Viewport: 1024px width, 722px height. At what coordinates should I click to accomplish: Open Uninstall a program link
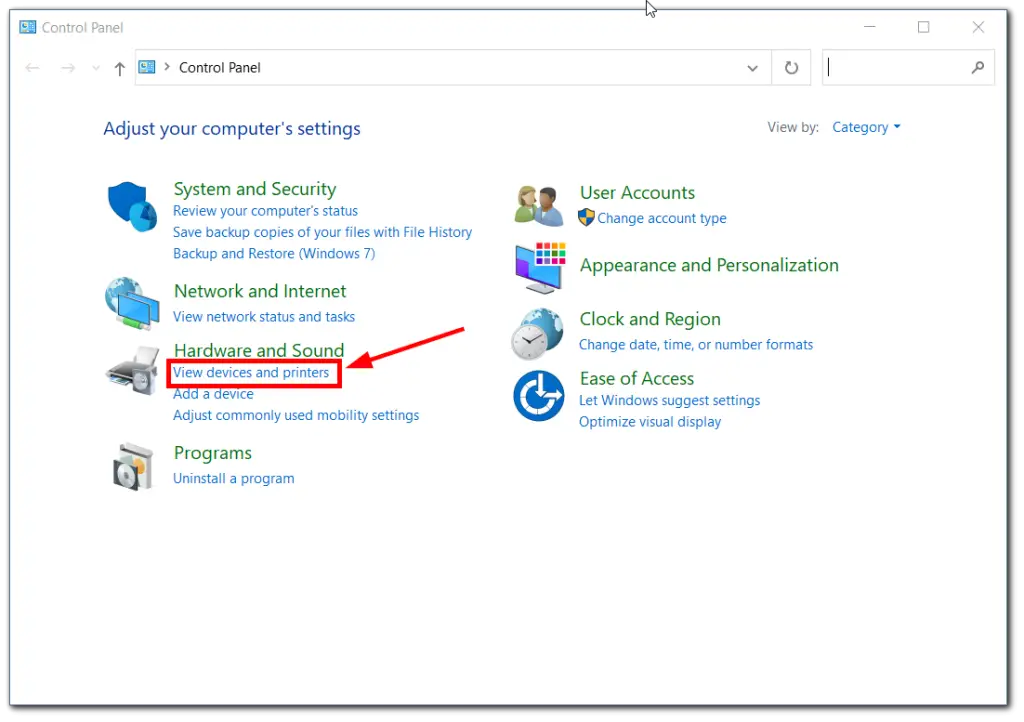click(x=234, y=479)
